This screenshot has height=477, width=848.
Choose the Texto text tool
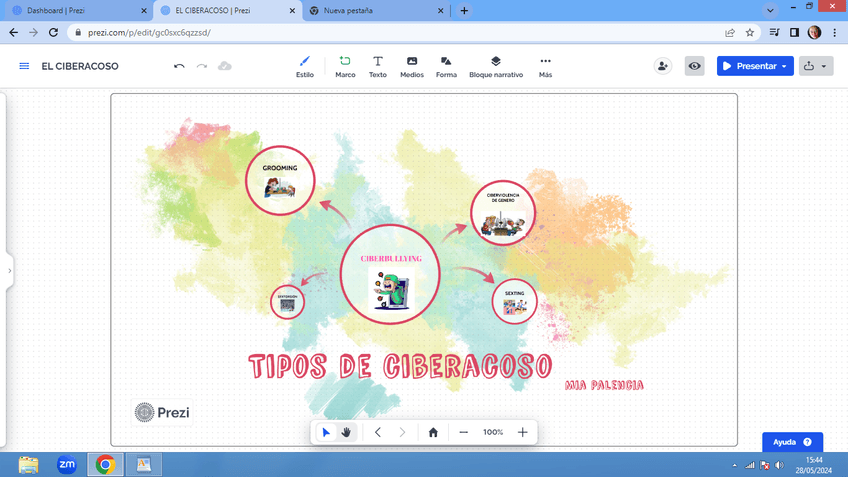(377, 66)
